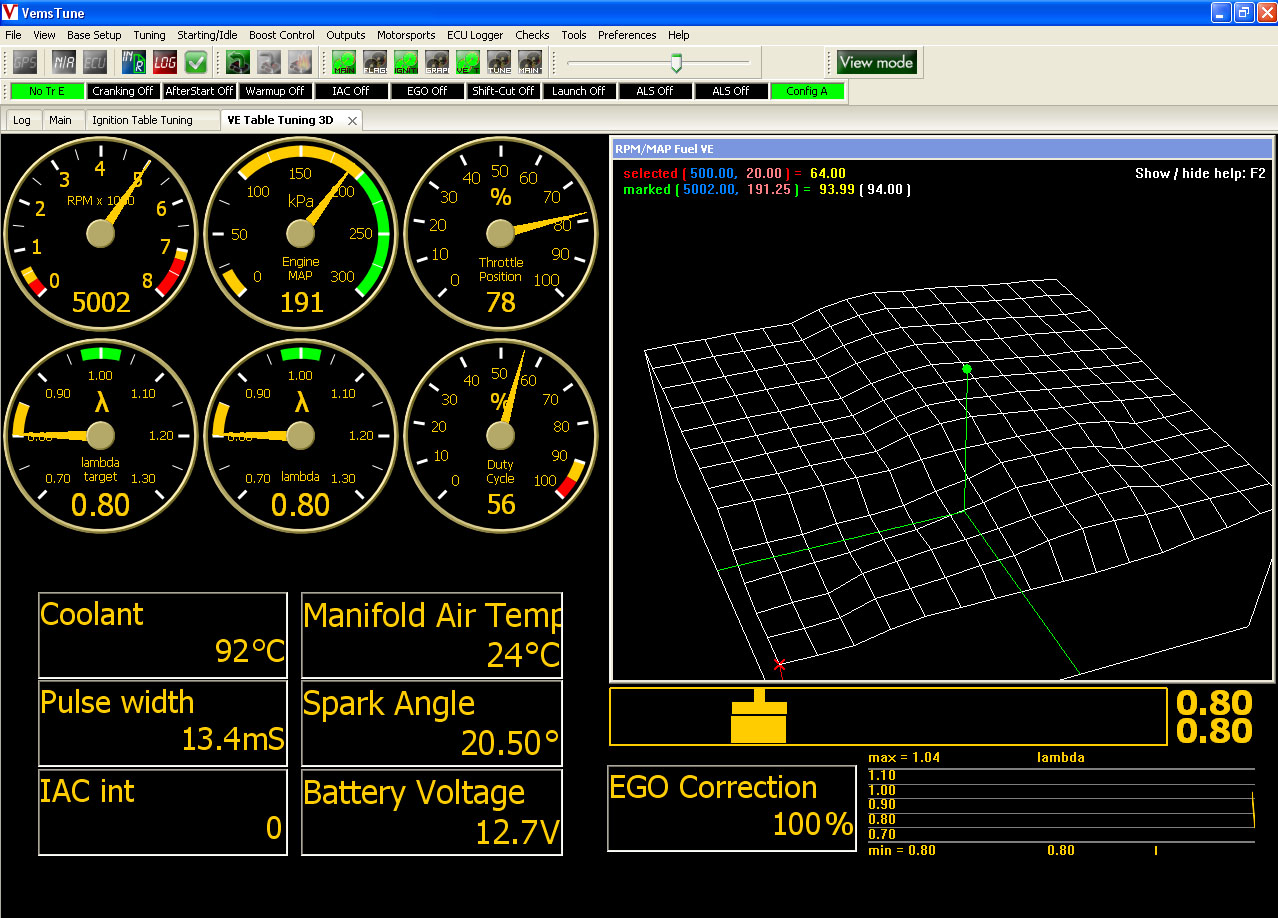Image resolution: width=1278 pixels, height=918 pixels.
Task: Click the ECU connection icon
Action: pos(95,62)
